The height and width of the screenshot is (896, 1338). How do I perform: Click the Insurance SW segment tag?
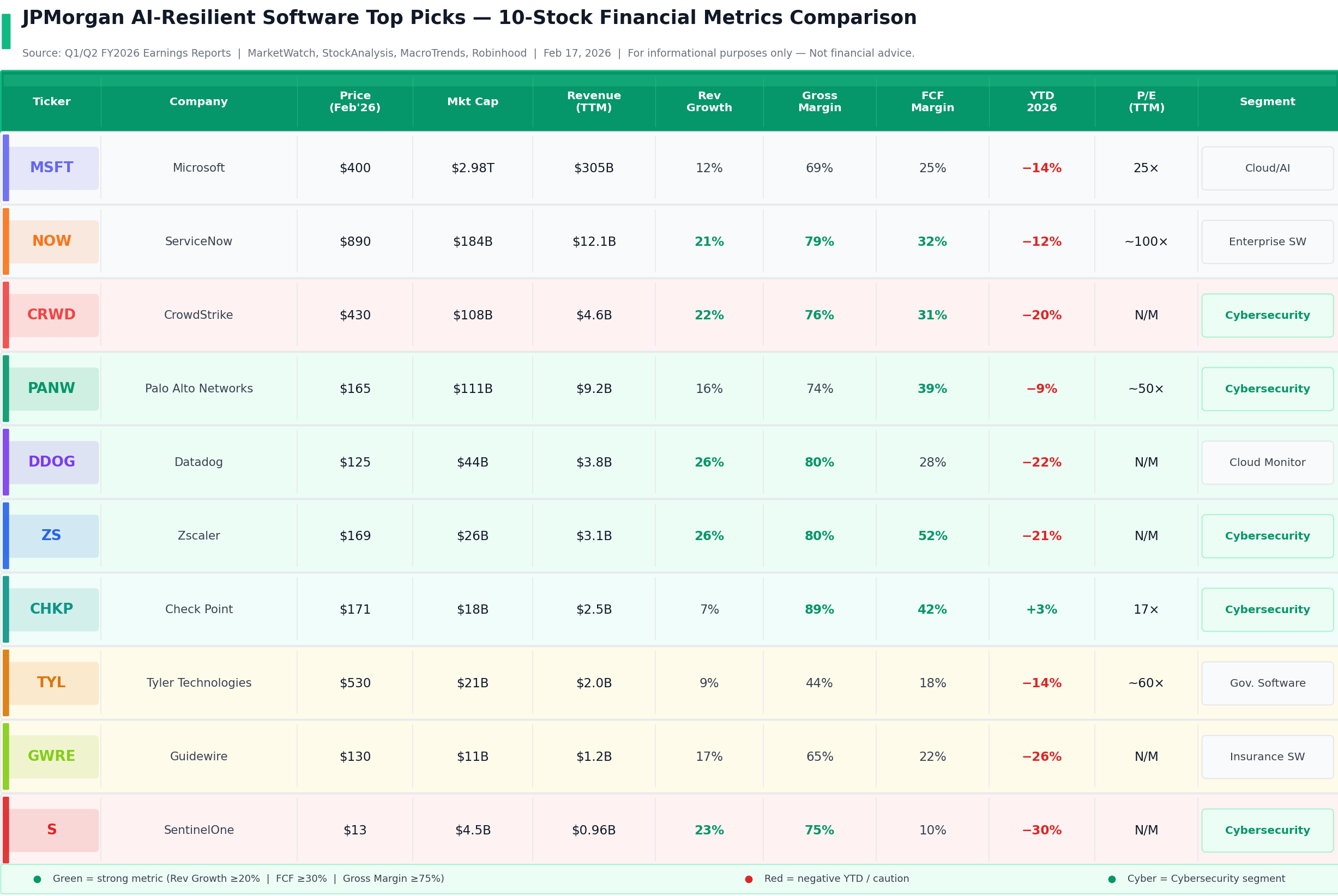click(1267, 757)
